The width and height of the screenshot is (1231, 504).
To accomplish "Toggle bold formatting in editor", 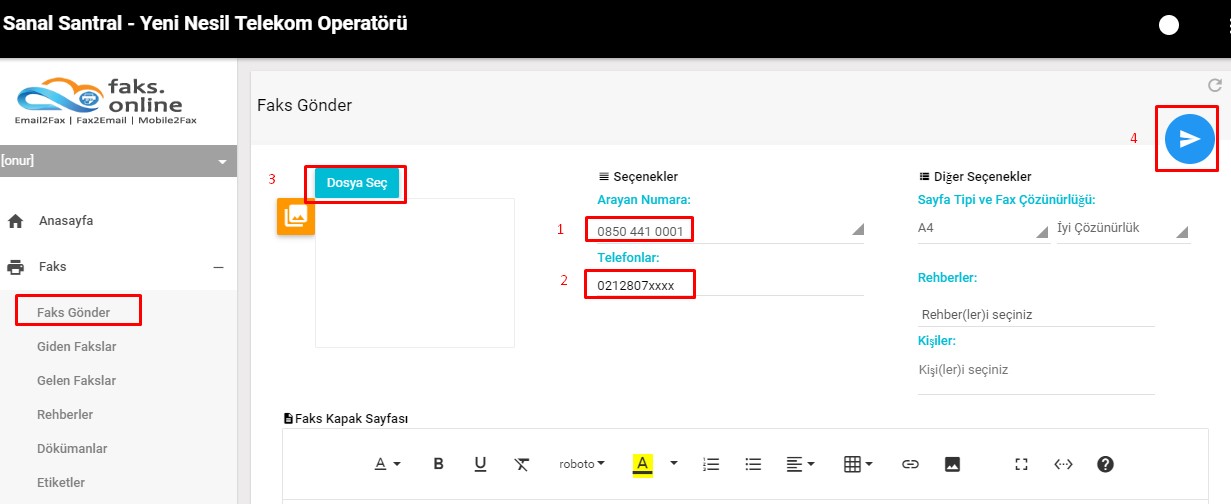I will coord(438,464).
